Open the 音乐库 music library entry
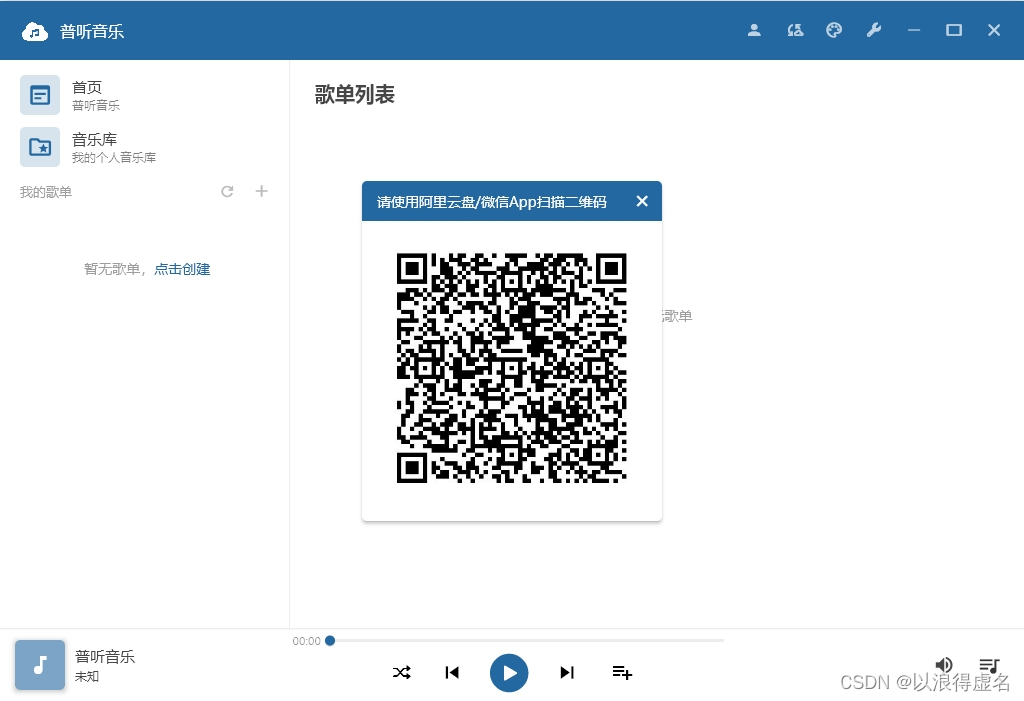The width and height of the screenshot is (1024, 701). 144,147
